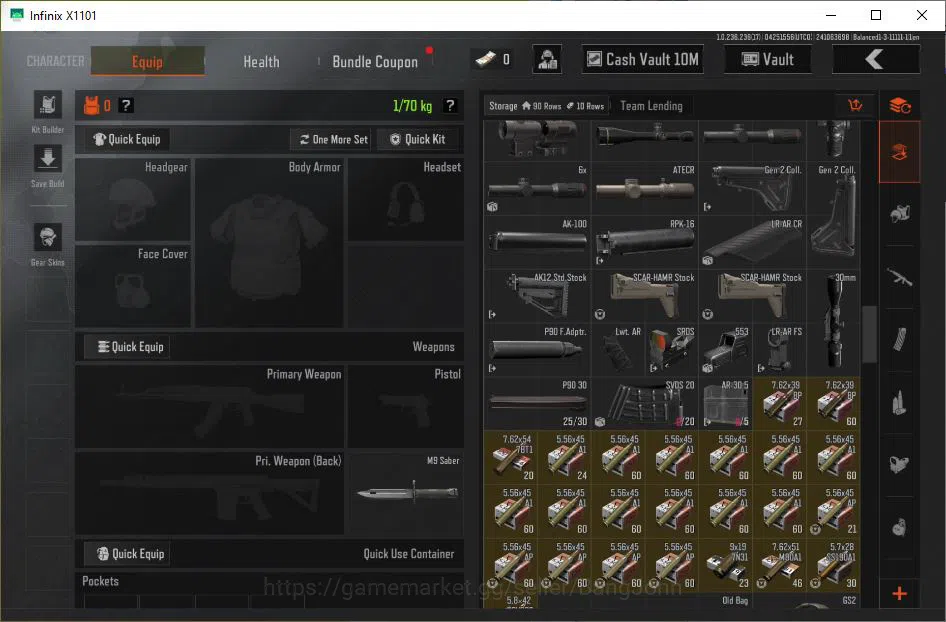The width and height of the screenshot is (946, 622).
Task: Select the AK-100 suppressor item
Action: pyautogui.click(x=537, y=242)
